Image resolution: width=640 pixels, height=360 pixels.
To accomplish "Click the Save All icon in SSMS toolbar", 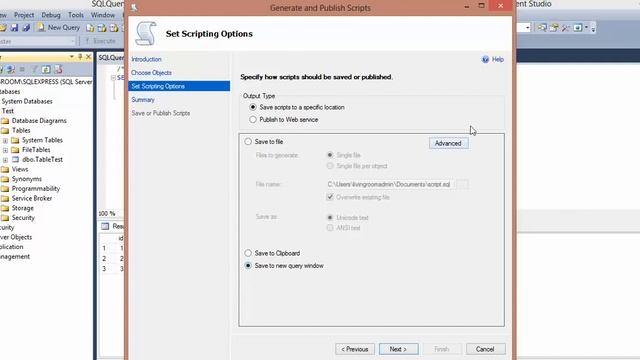I will tap(26, 27).
